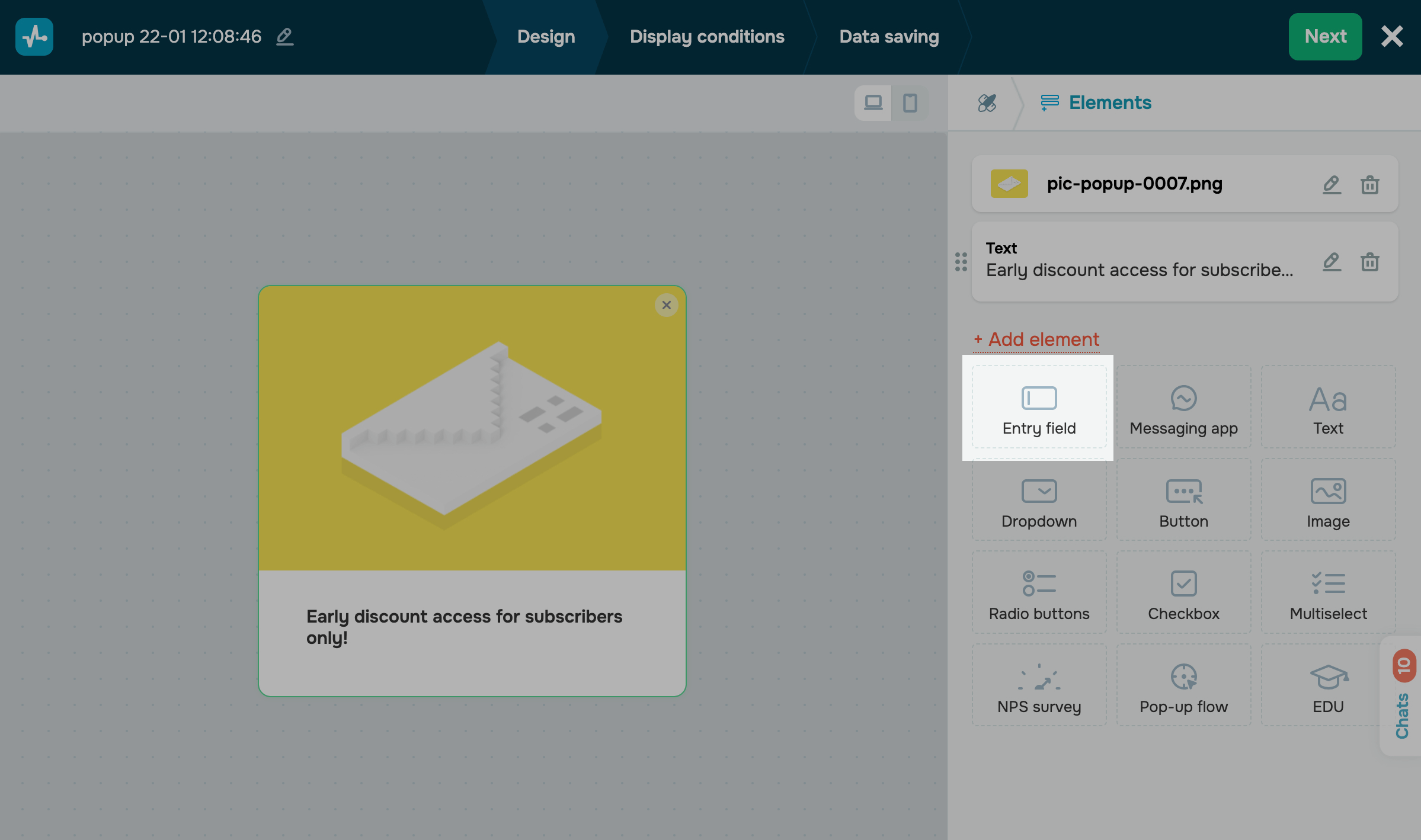
Task: Add a Messaging app element
Action: pyautogui.click(x=1183, y=408)
